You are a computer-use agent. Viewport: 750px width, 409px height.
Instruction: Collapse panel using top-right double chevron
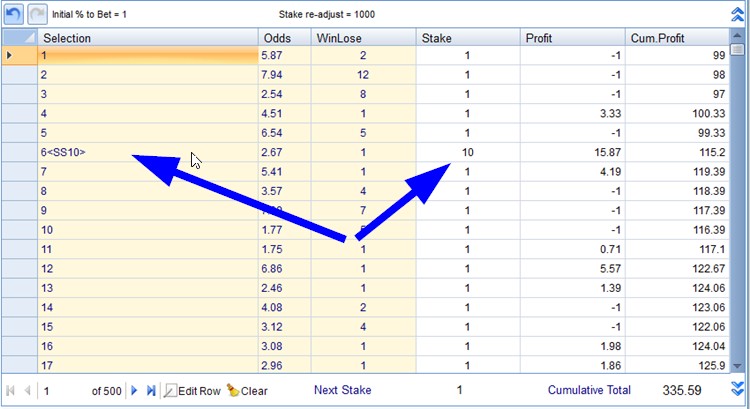tap(738, 15)
